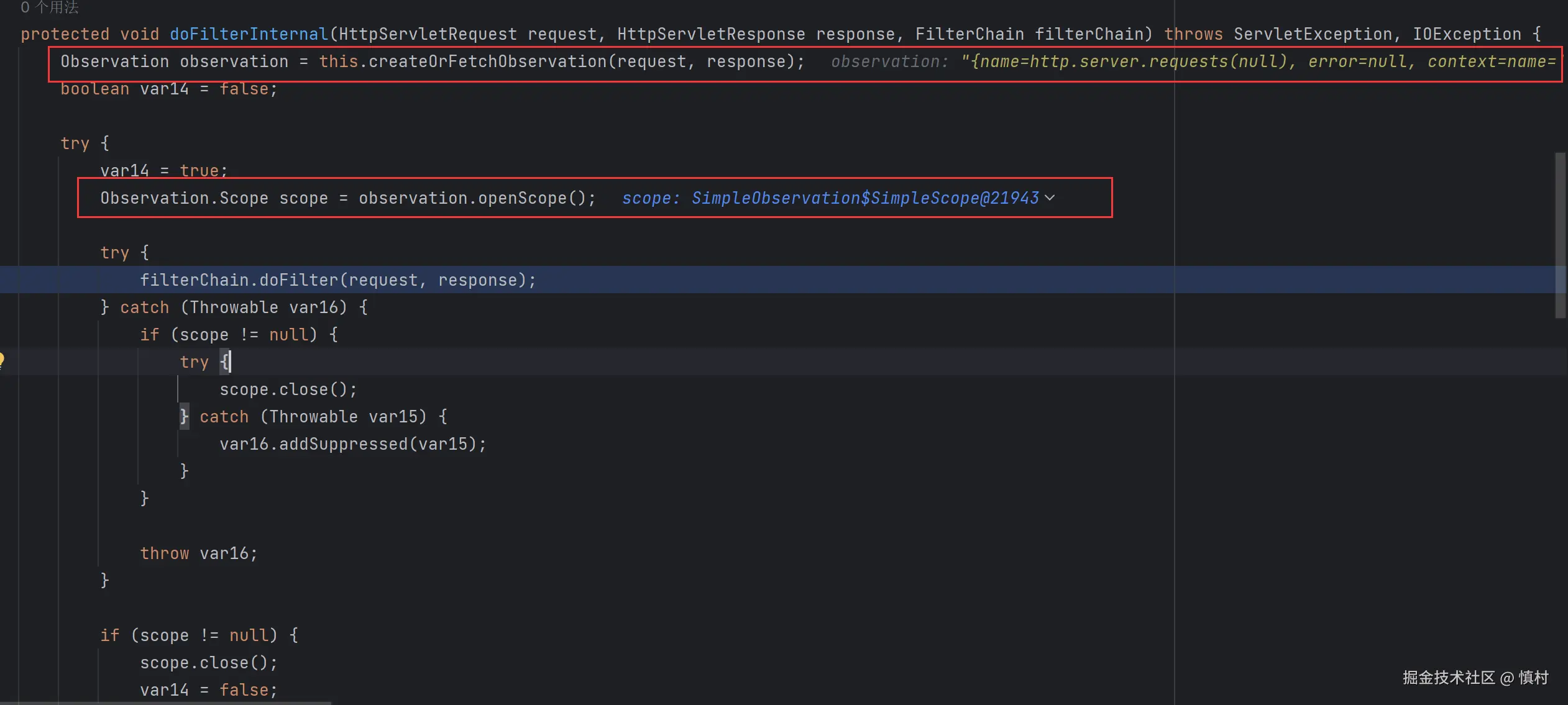Click the scope SimpleObservation$SimpleScope inline debug value
The image size is (1568, 705).
point(864,198)
